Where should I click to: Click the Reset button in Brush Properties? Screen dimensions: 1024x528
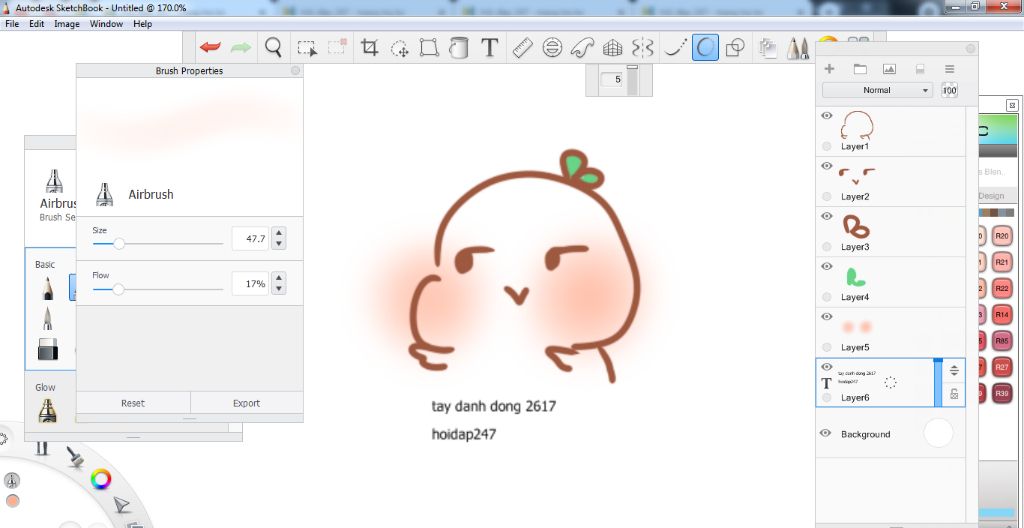[133, 403]
